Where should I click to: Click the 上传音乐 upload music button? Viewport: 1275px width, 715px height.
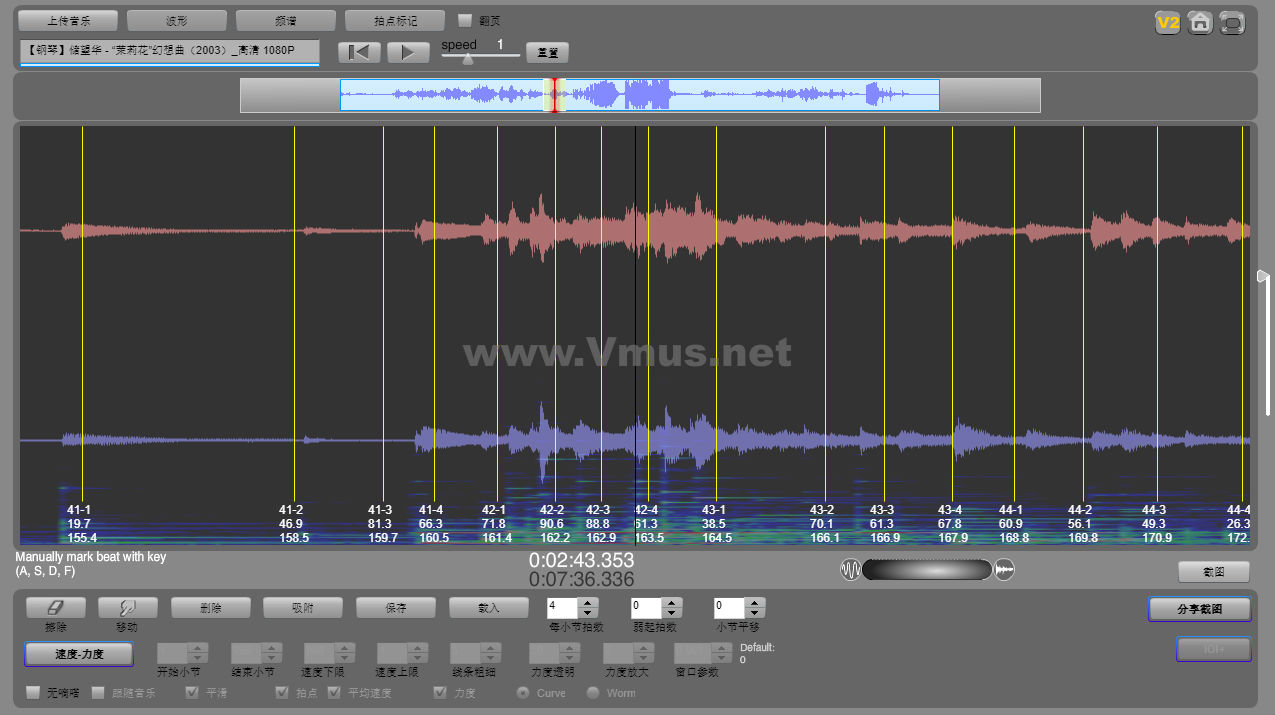(x=68, y=20)
